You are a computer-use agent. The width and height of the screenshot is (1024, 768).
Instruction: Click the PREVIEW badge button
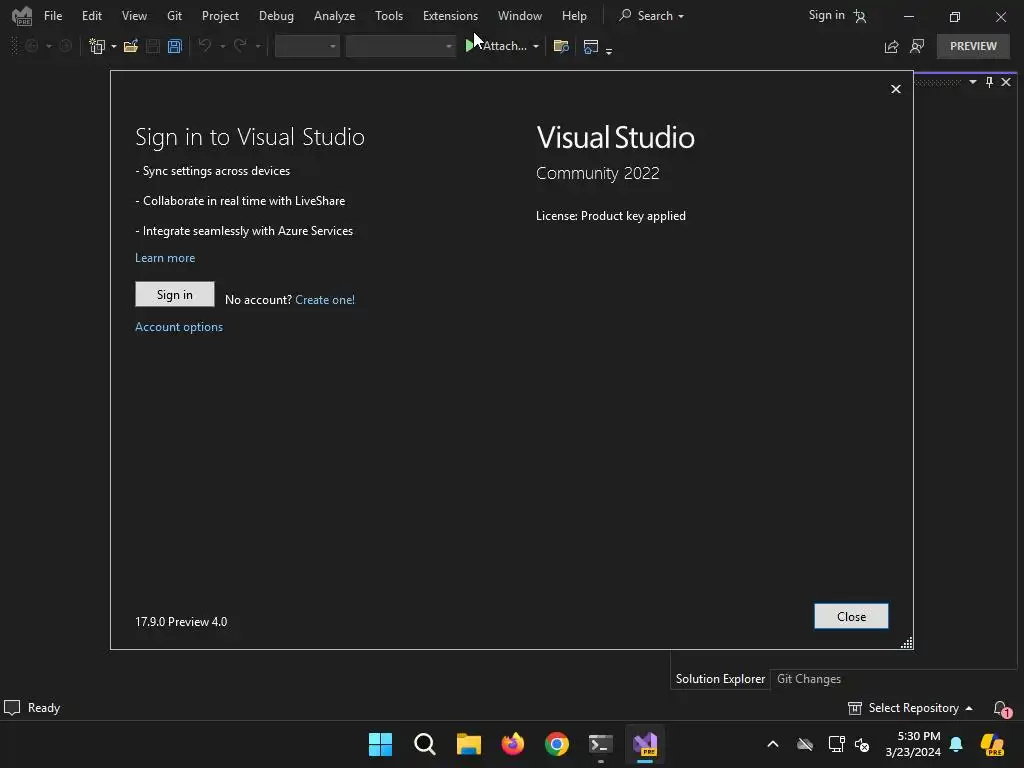973,46
